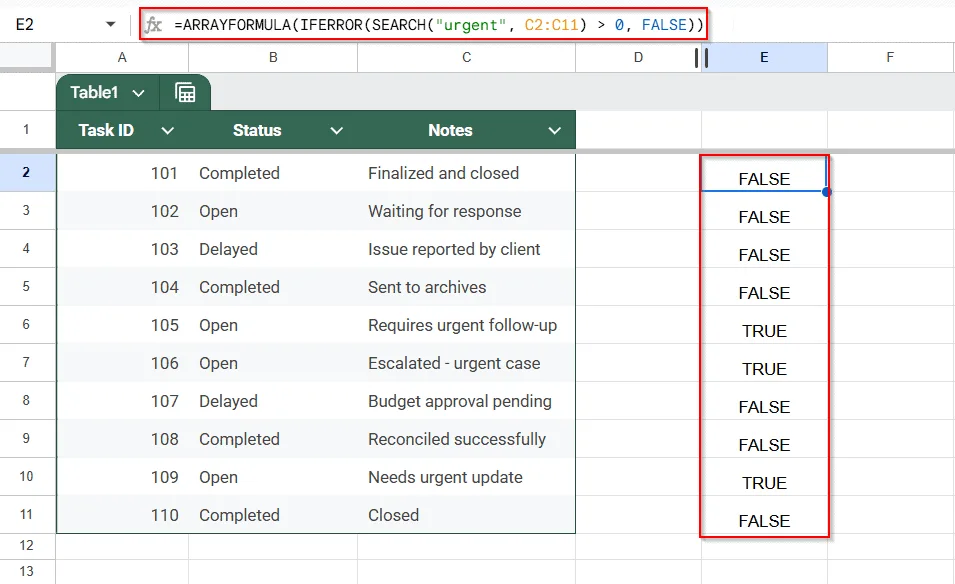Click TRUE result in row 7
This screenshot has width=955, height=584.
(x=764, y=364)
